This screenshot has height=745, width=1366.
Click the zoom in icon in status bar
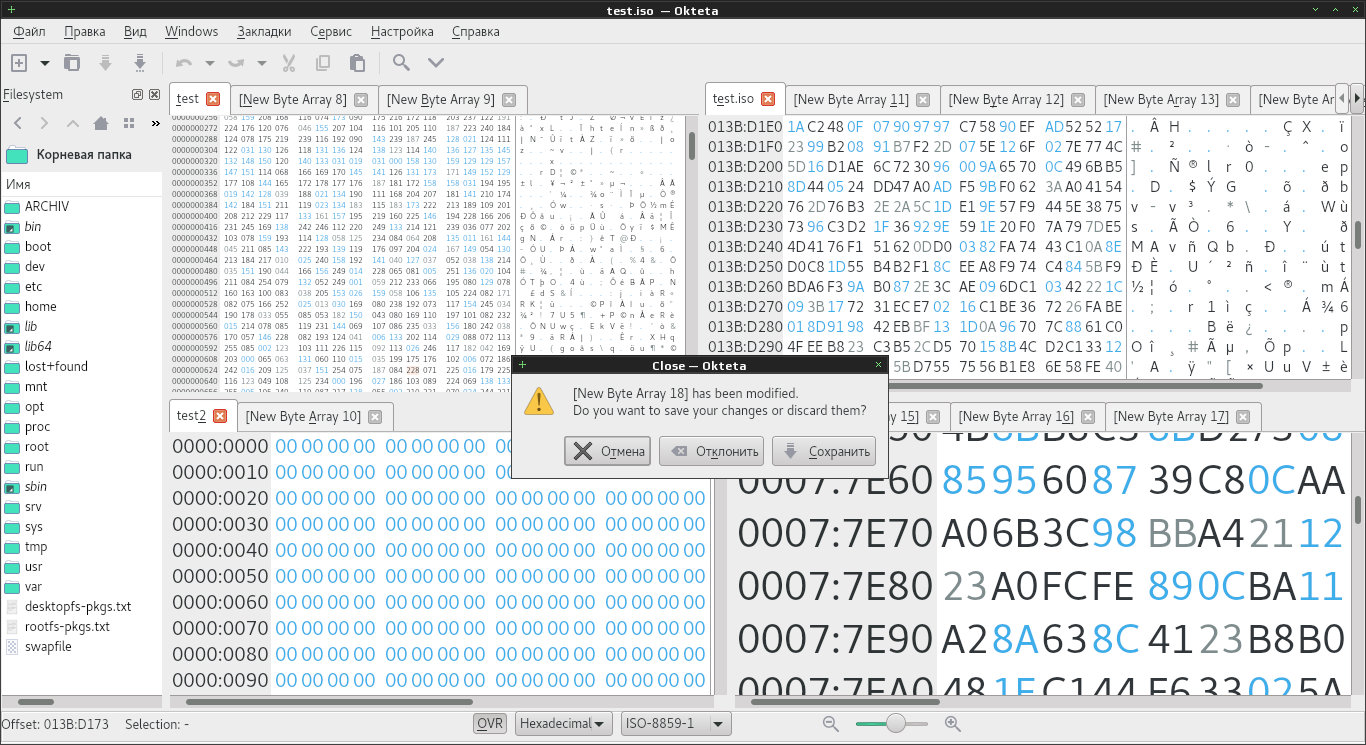pyautogui.click(x=953, y=724)
